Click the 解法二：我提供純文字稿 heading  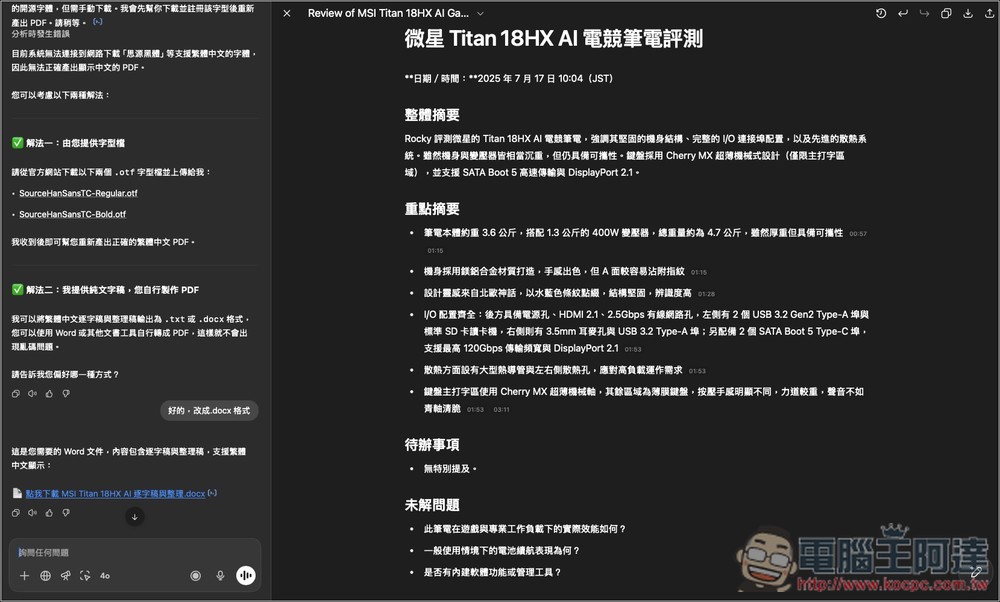(112, 290)
